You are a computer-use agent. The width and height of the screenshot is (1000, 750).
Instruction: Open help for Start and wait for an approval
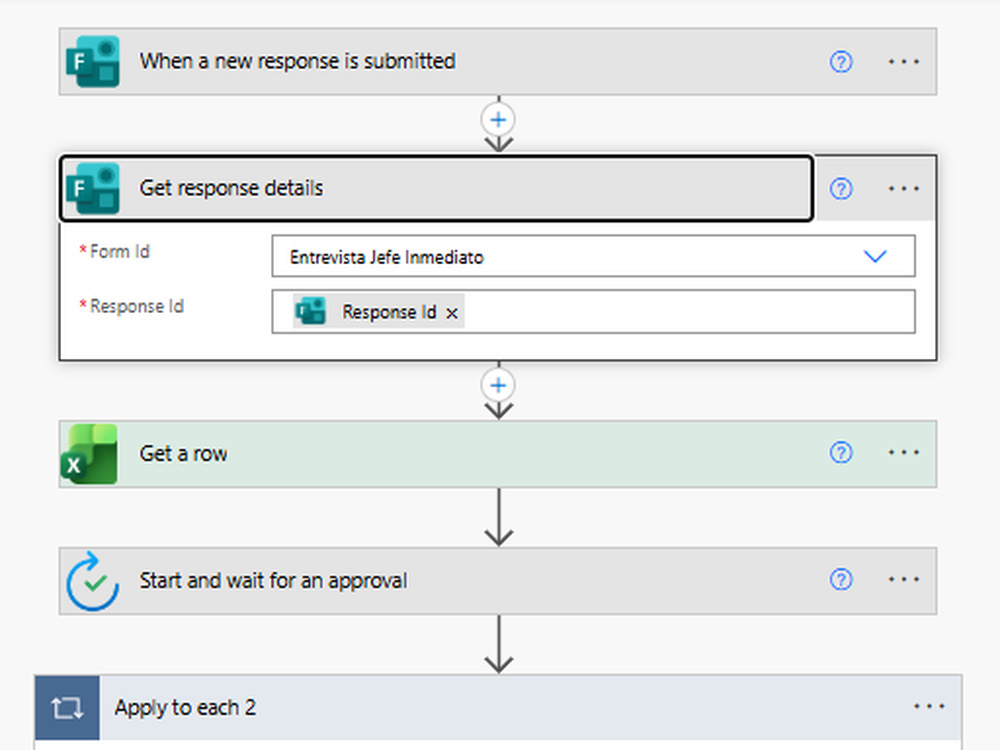(841, 579)
